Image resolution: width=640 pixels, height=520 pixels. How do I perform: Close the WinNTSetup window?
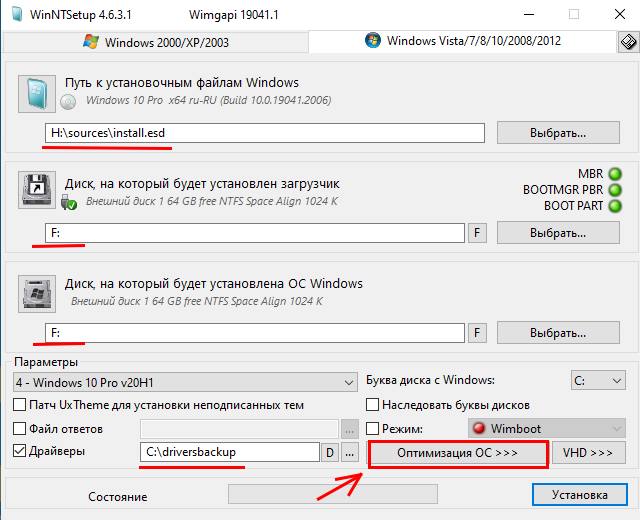[x=620, y=14]
